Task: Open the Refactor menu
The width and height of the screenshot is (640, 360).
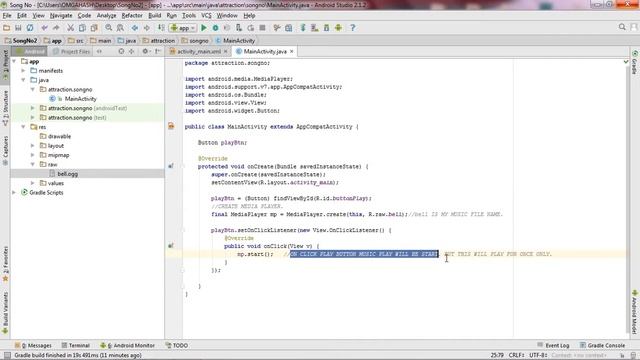Action: coord(132,16)
